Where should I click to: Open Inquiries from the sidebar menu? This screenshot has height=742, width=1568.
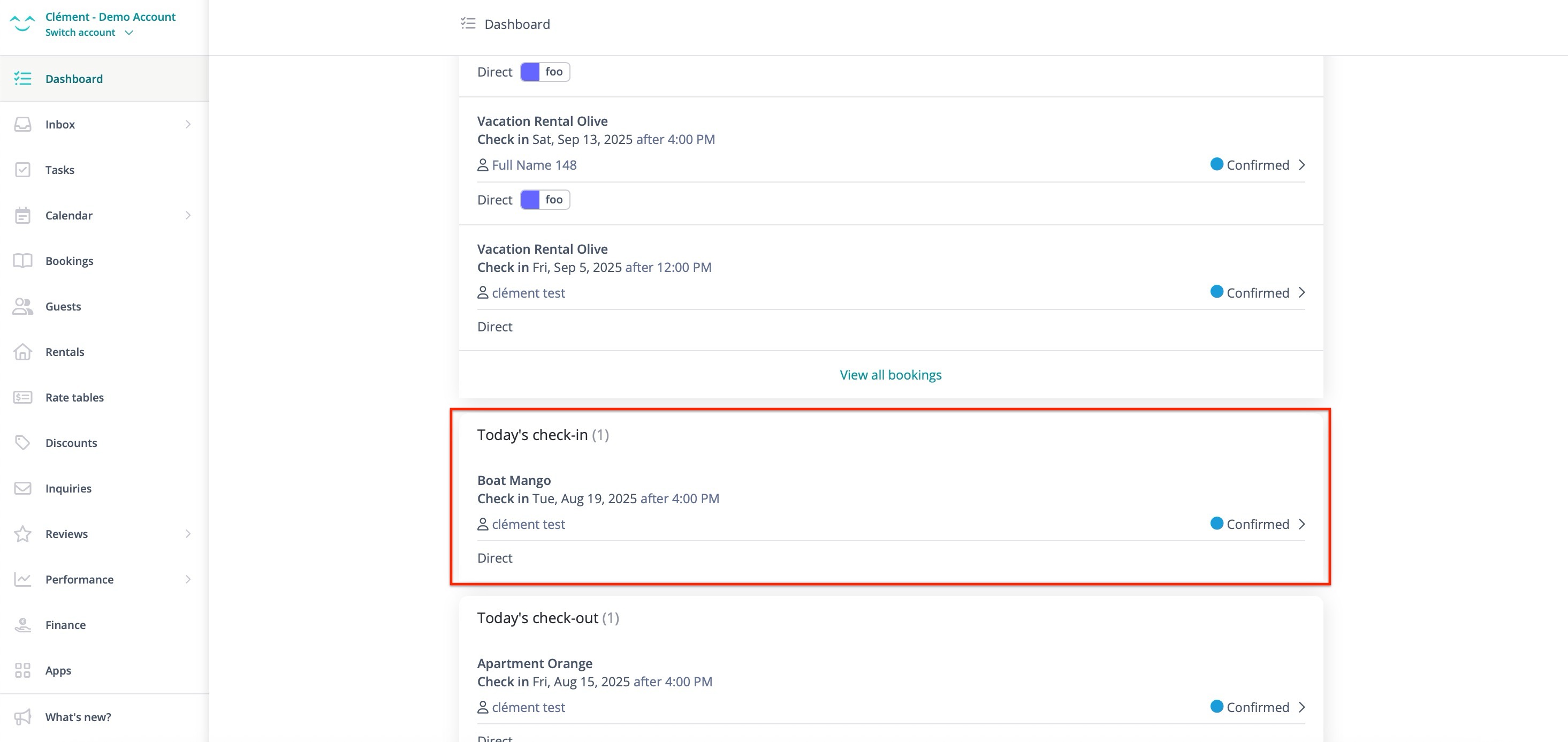(68, 488)
